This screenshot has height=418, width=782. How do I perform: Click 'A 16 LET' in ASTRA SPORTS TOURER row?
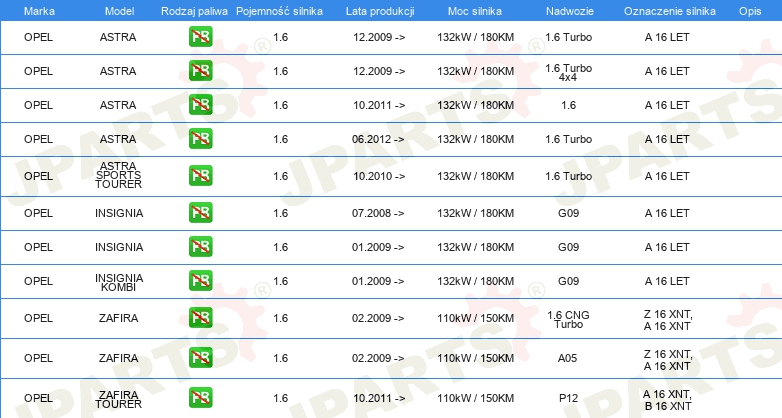coord(667,176)
